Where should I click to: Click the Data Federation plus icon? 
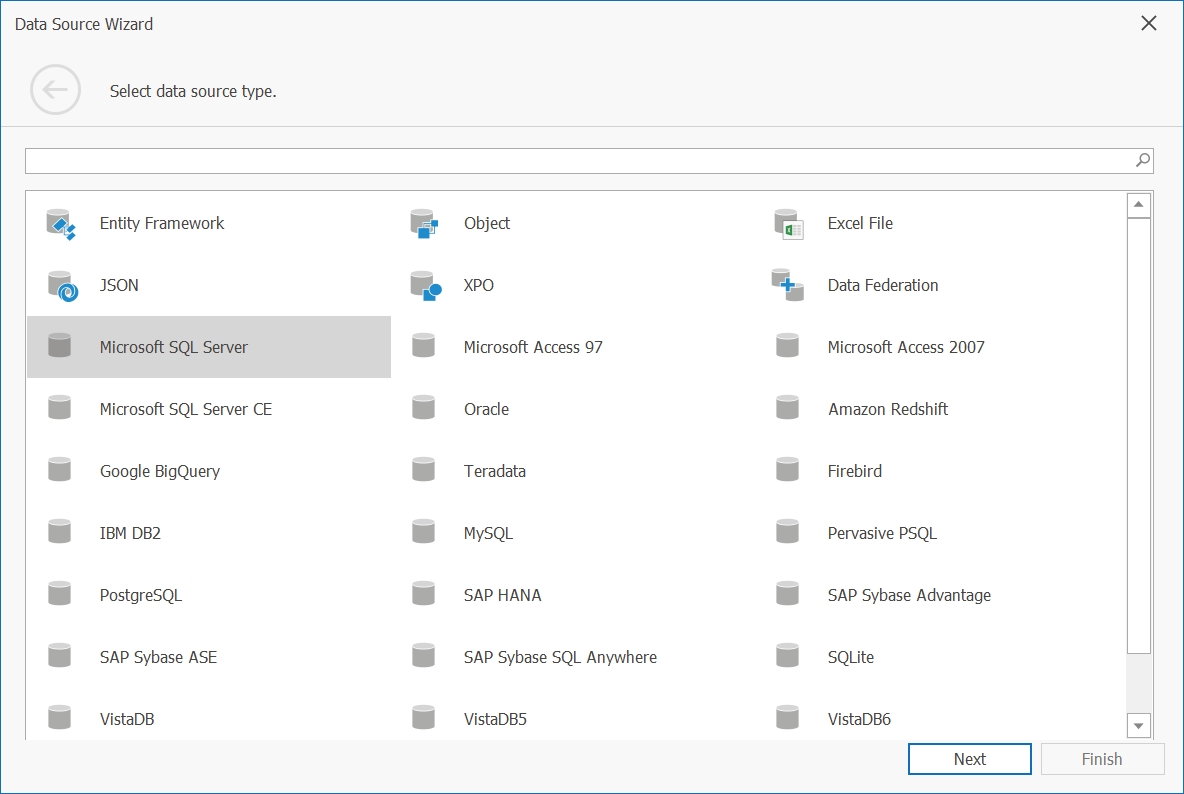pyautogui.click(x=788, y=285)
